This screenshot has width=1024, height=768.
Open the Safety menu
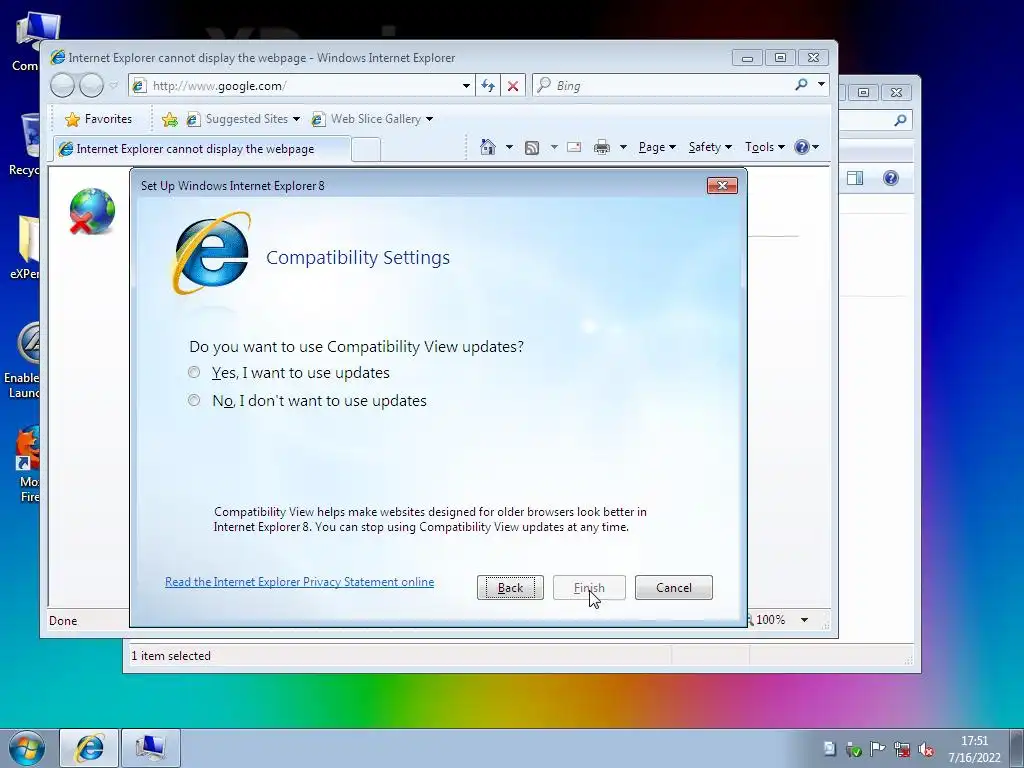(710, 147)
